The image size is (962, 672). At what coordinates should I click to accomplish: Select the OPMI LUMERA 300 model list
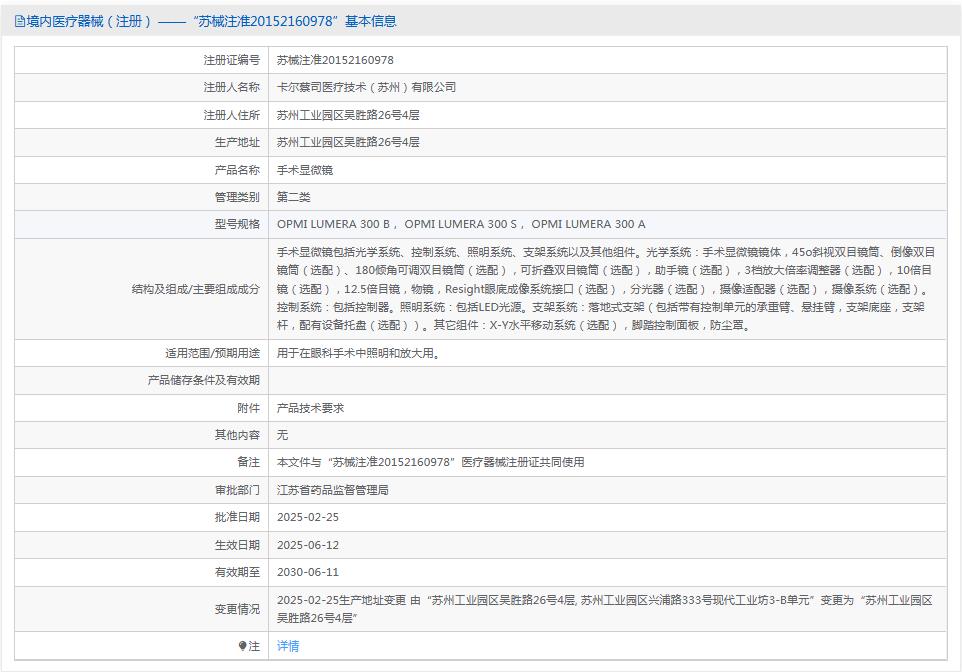tap(461, 224)
